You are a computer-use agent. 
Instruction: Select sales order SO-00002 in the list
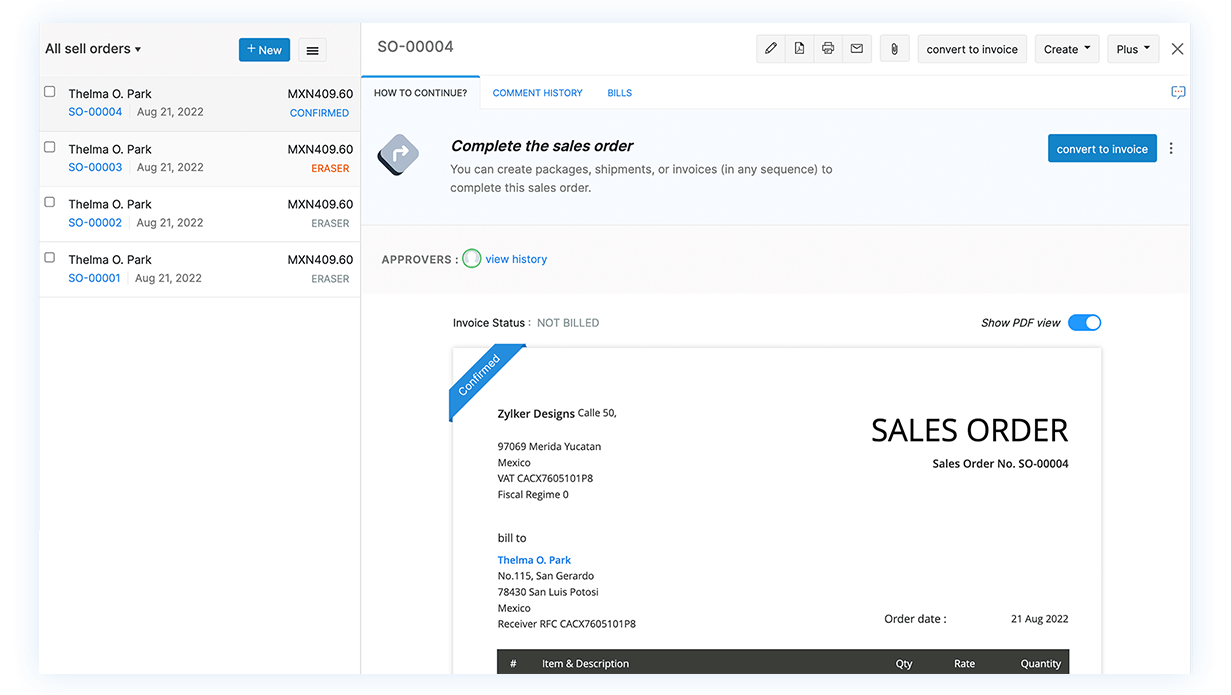click(94, 222)
